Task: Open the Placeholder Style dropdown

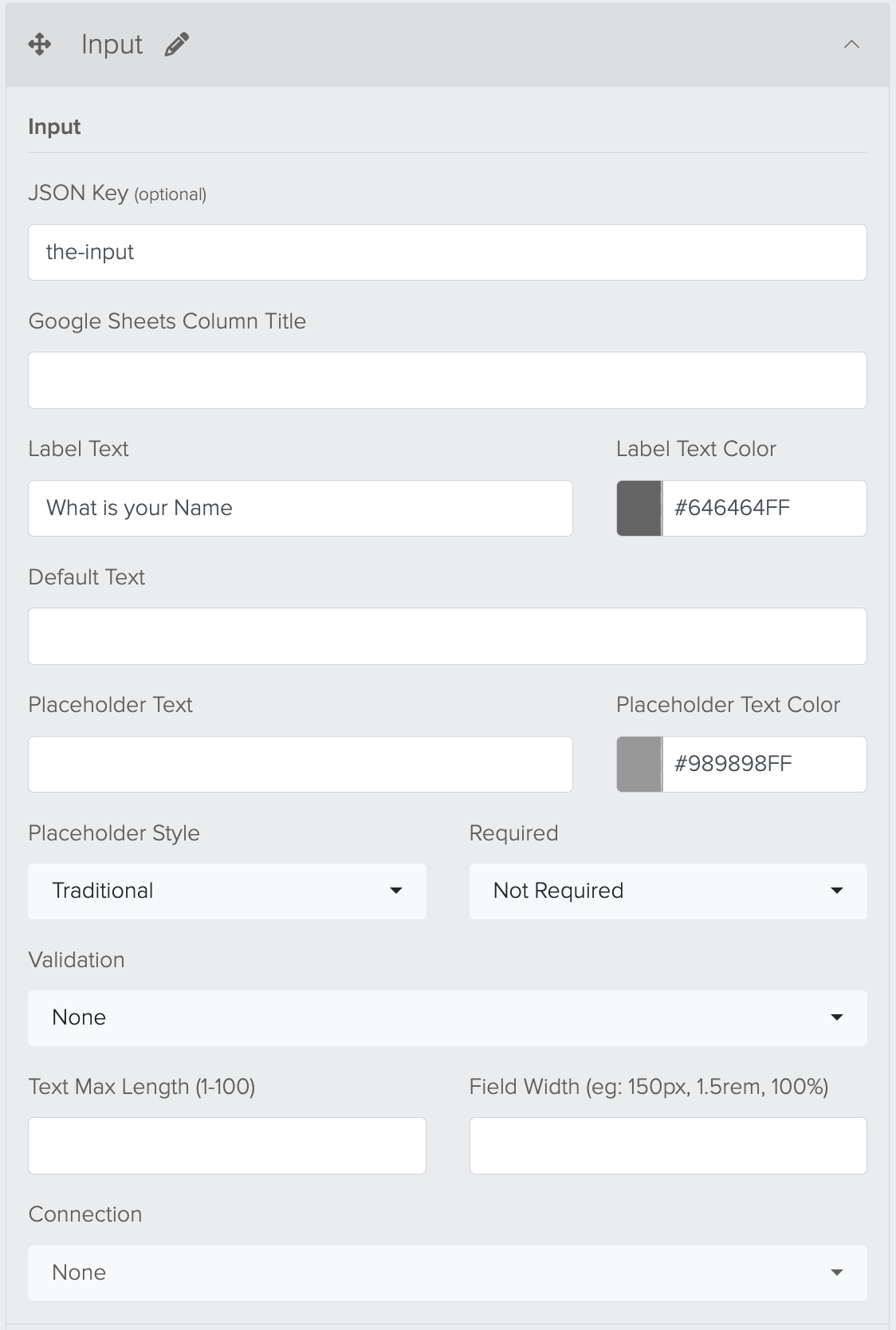Action: (x=227, y=891)
